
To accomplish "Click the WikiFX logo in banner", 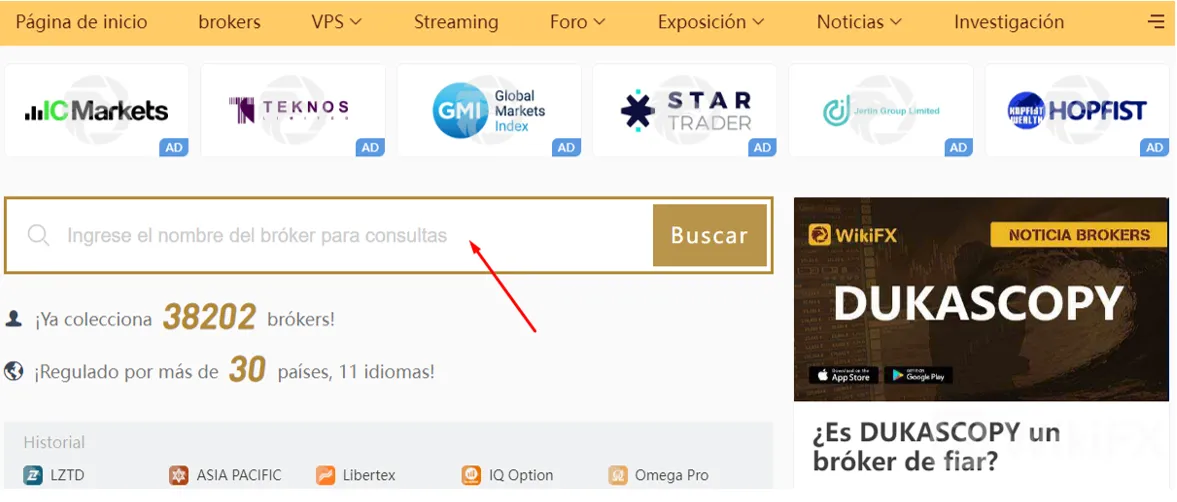I will point(853,235).
